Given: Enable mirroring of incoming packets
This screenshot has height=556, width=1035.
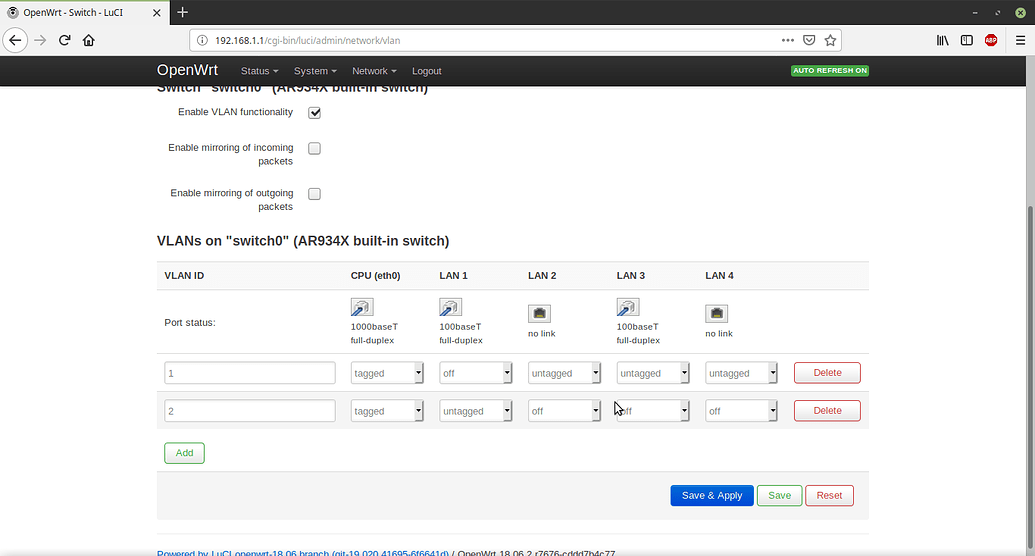Looking at the screenshot, I should (314, 149).
